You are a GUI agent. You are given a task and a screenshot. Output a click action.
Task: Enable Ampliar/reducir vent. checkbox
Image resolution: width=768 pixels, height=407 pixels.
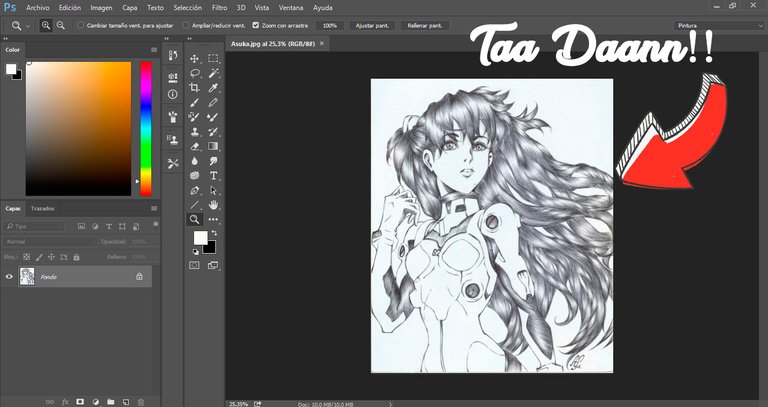pos(186,25)
